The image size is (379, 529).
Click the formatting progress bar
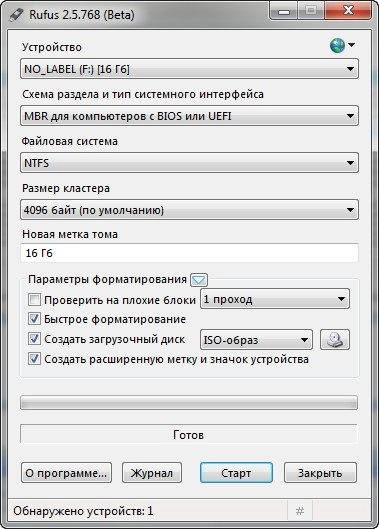(x=189, y=403)
